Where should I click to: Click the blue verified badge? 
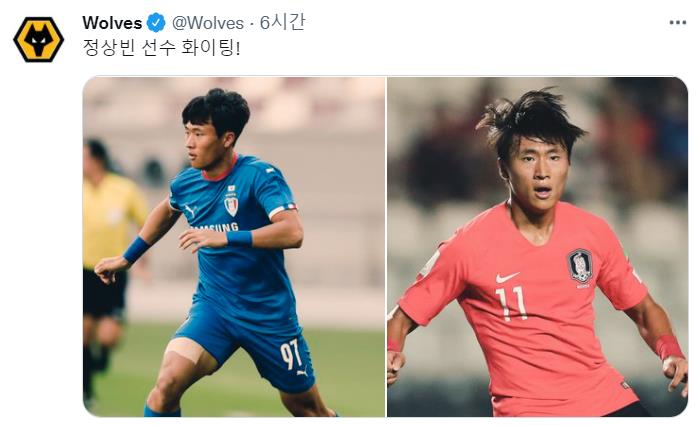pyautogui.click(x=156, y=23)
